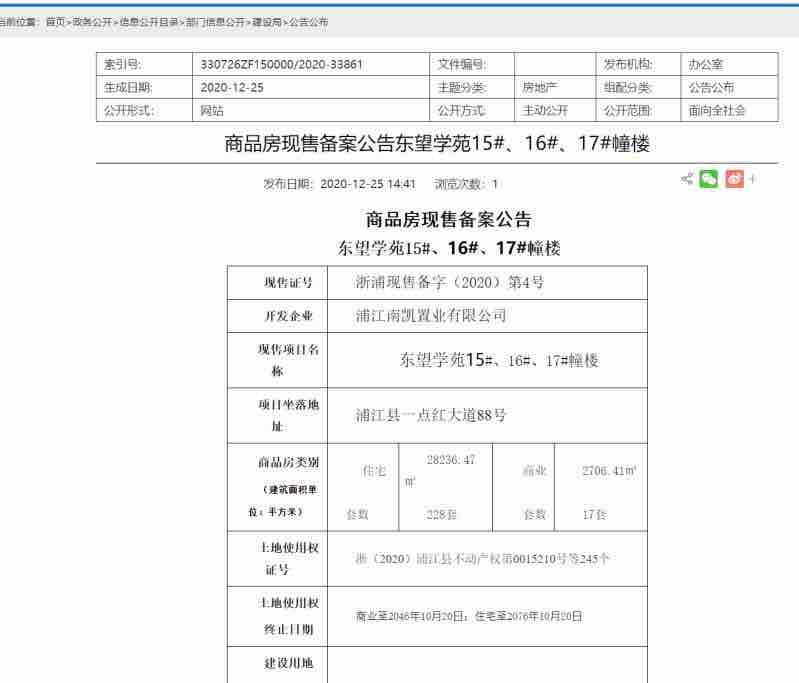The image size is (799, 683).
Task: Click the publish date 2020-12-25 14:41
Action: 367,183
